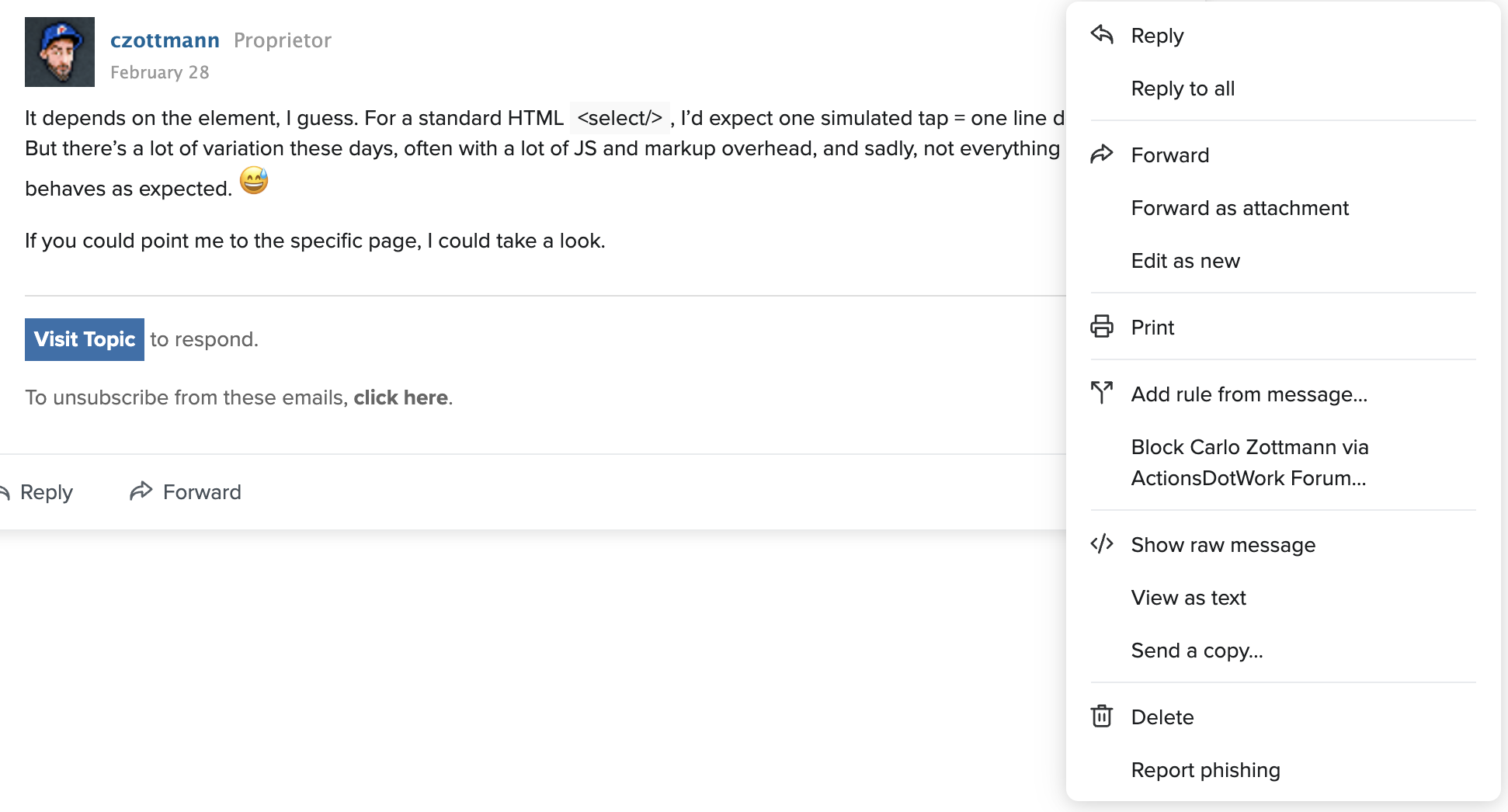The height and width of the screenshot is (812, 1508).
Task: Click the printer icon in the menu
Action: pos(1102,327)
